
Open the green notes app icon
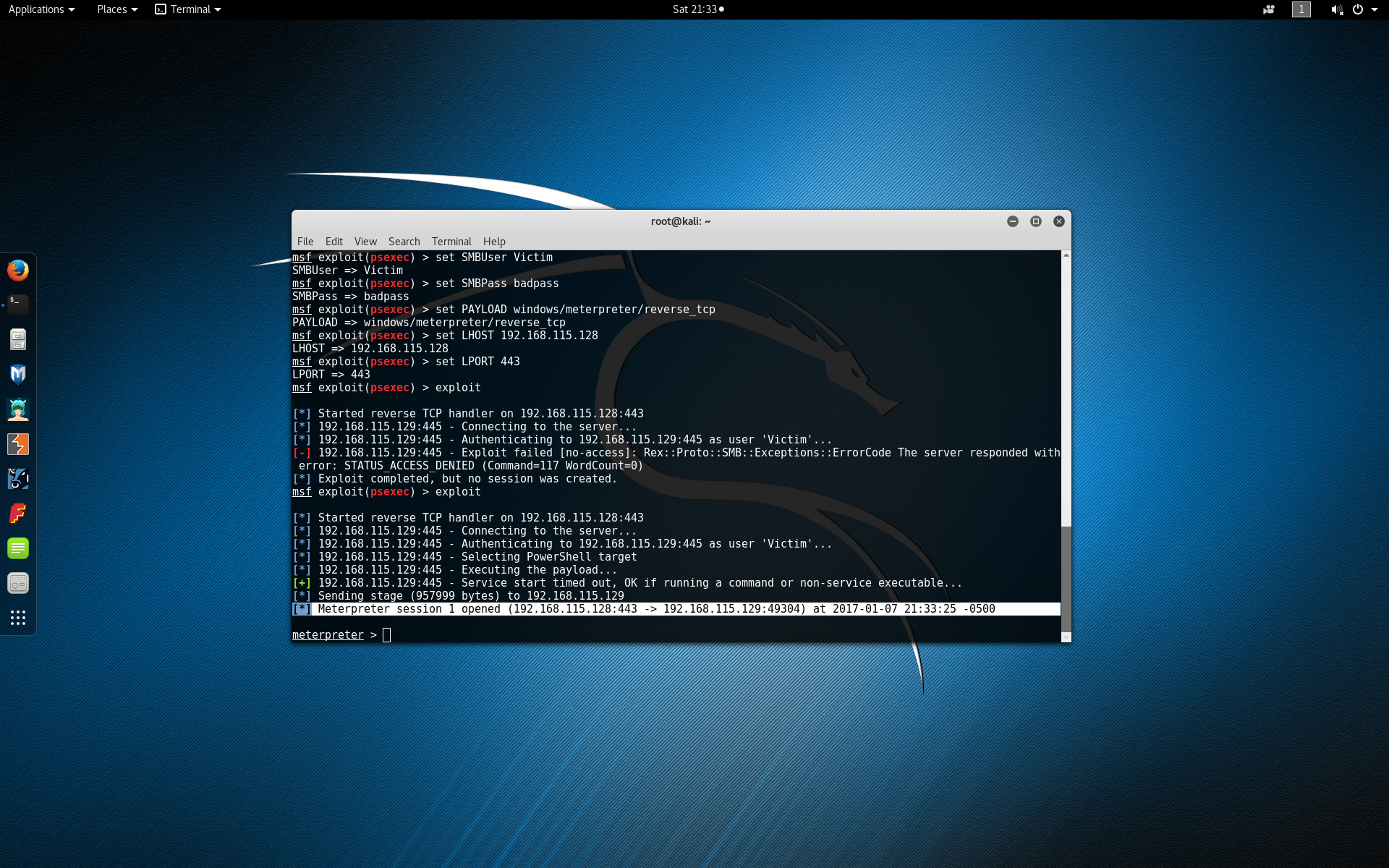(x=18, y=548)
